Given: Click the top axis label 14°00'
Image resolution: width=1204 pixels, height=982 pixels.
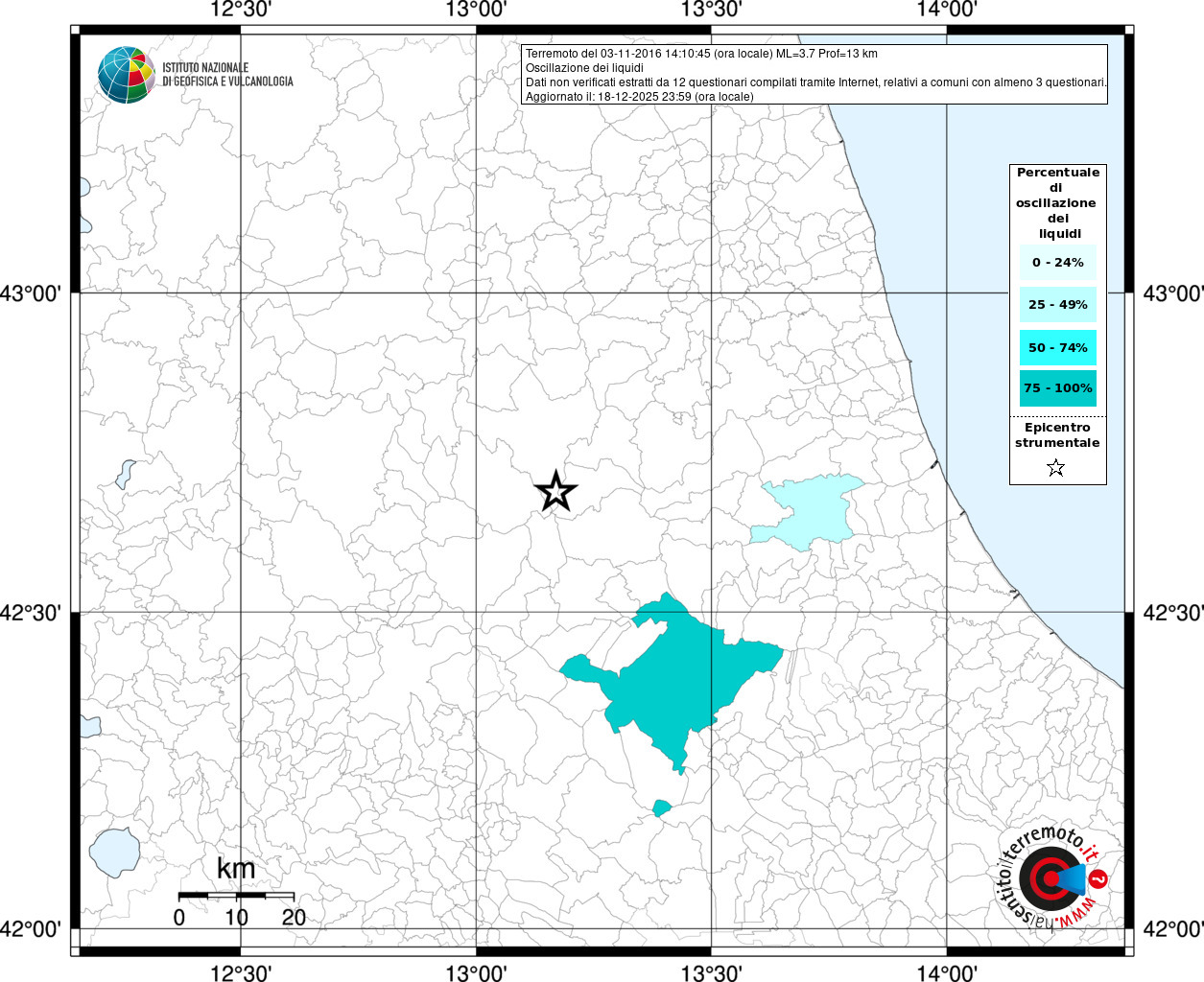Looking at the screenshot, I should (947, 10).
